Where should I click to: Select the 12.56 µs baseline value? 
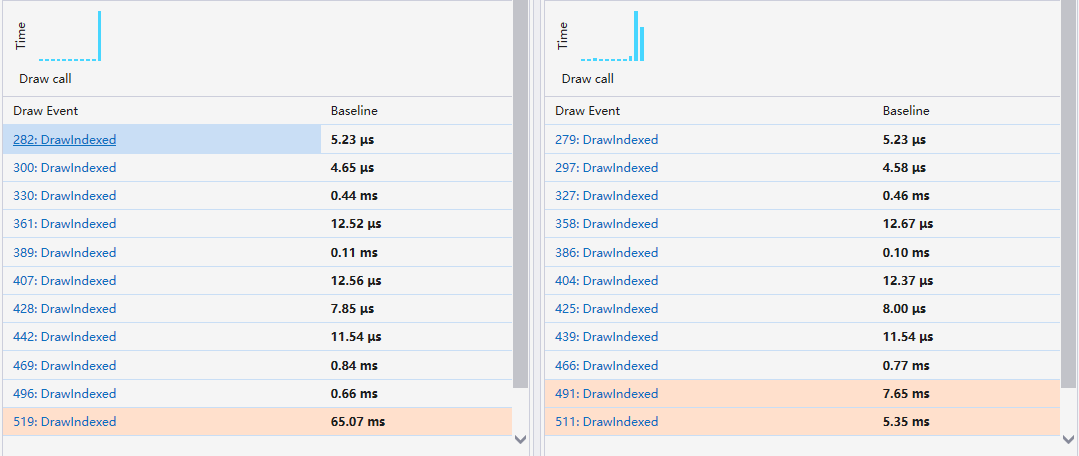point(356,281)
